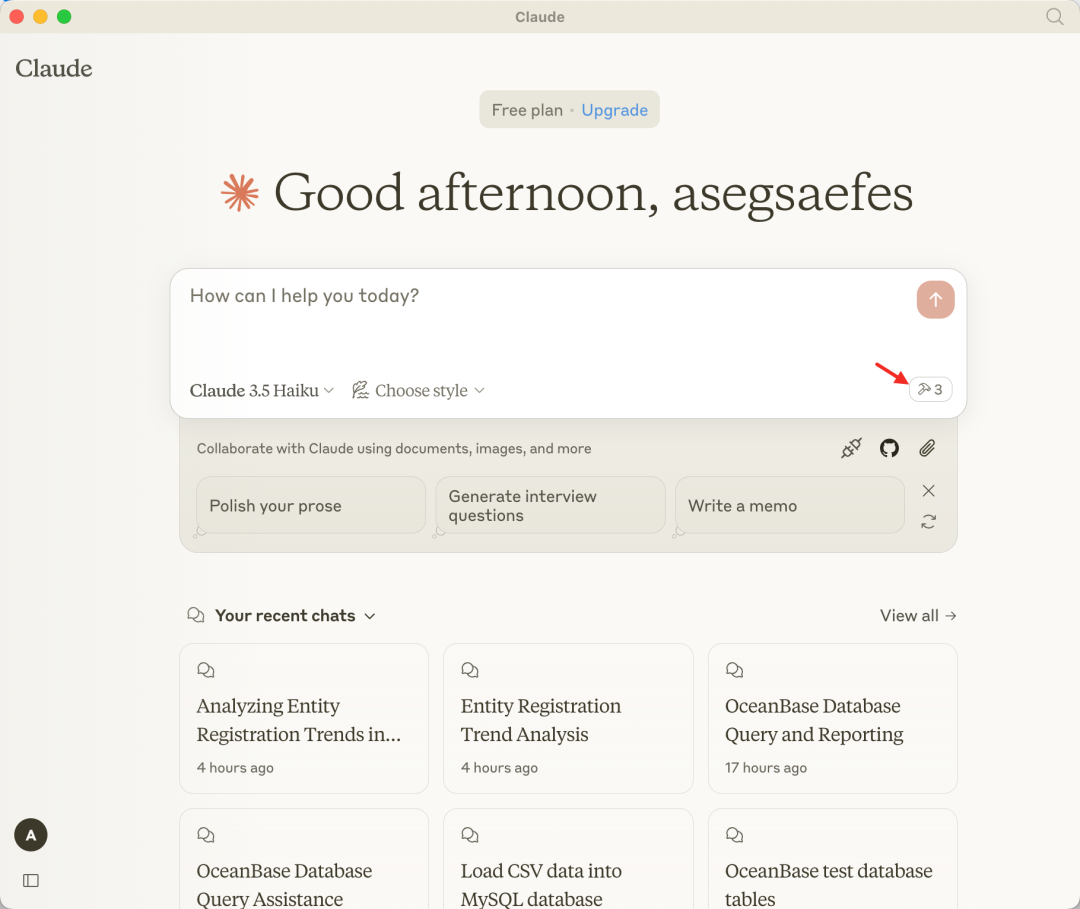Open the integrations plug icon
The image size is (1080, 909).
851,449
